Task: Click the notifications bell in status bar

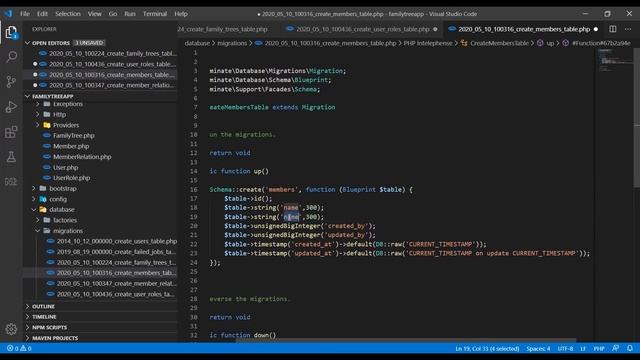Action: (630, 349)
